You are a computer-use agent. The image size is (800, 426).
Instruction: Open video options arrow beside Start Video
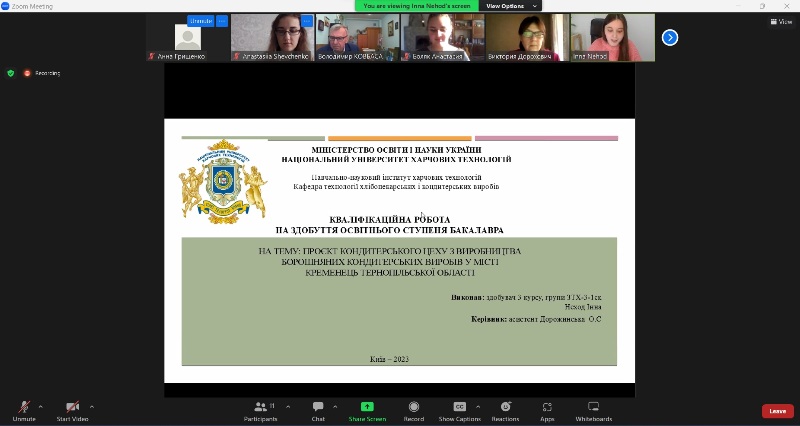pos(92,407)
